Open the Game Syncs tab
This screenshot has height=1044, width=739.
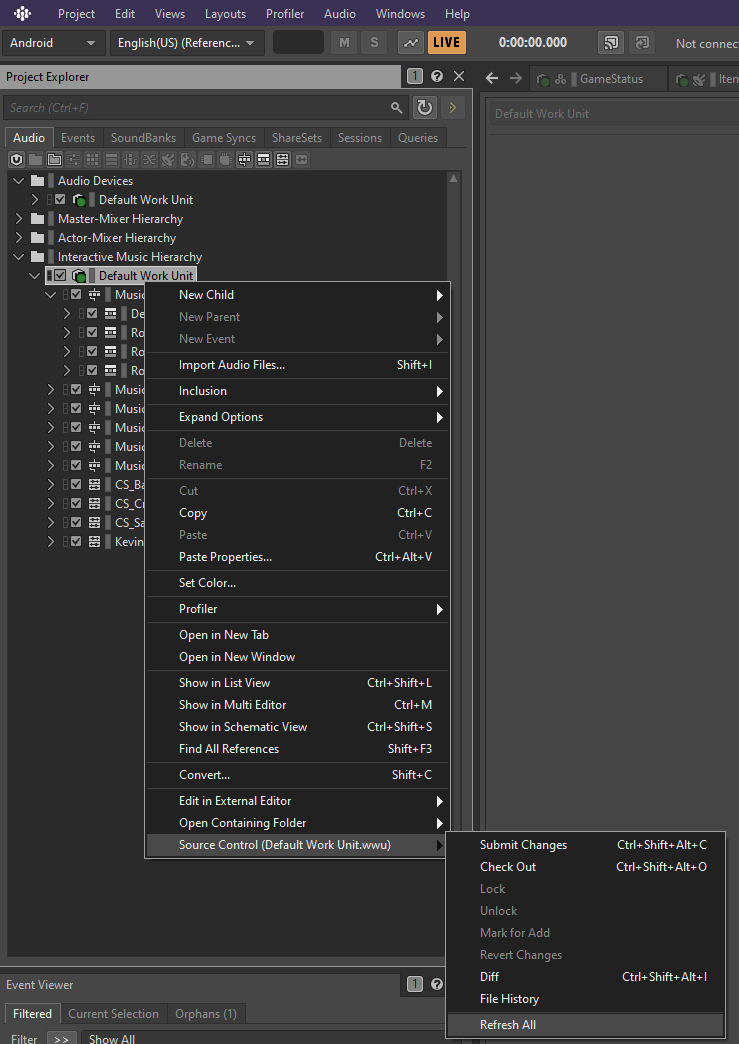pyautogui.click(x=224, y=138)
